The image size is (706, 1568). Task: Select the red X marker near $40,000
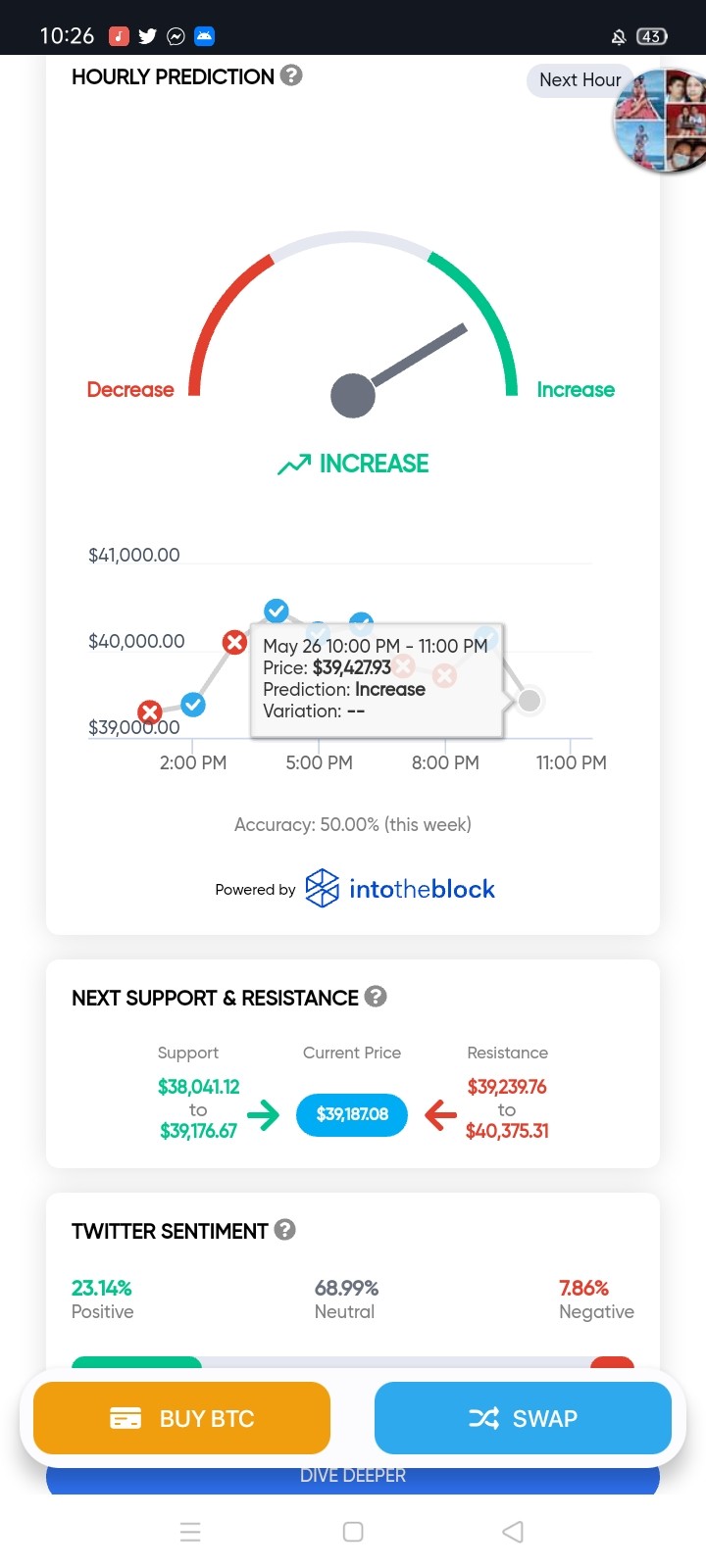234,642
